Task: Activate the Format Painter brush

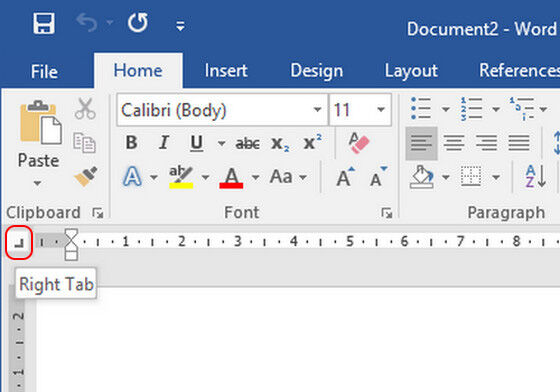Action: pyautogui.click(x=86, y=176)
